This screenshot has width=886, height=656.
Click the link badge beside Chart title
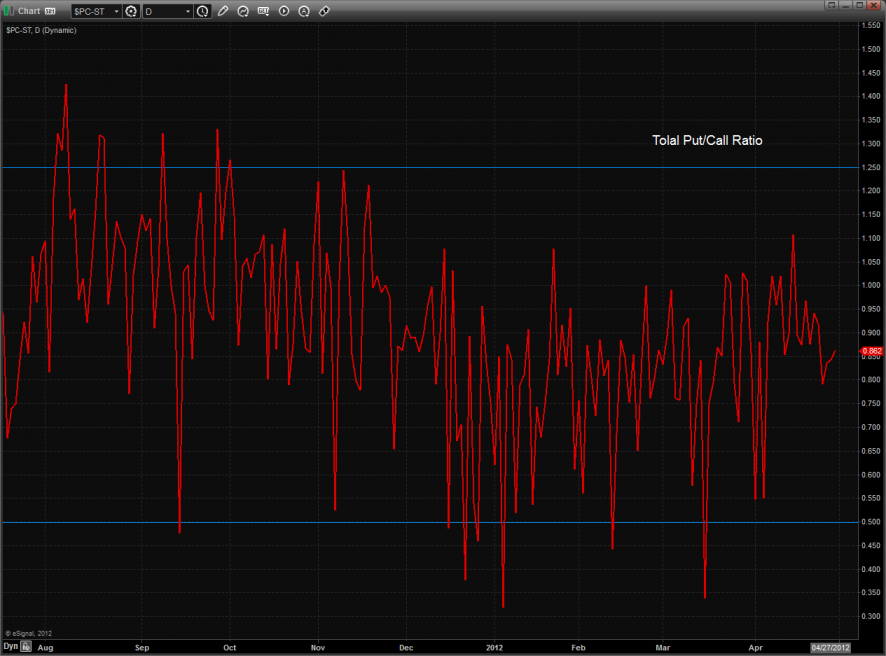[x=50, y=11]
